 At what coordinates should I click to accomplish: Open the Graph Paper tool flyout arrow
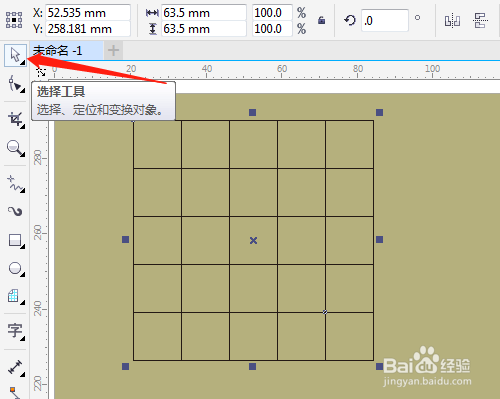pos(22,303)
